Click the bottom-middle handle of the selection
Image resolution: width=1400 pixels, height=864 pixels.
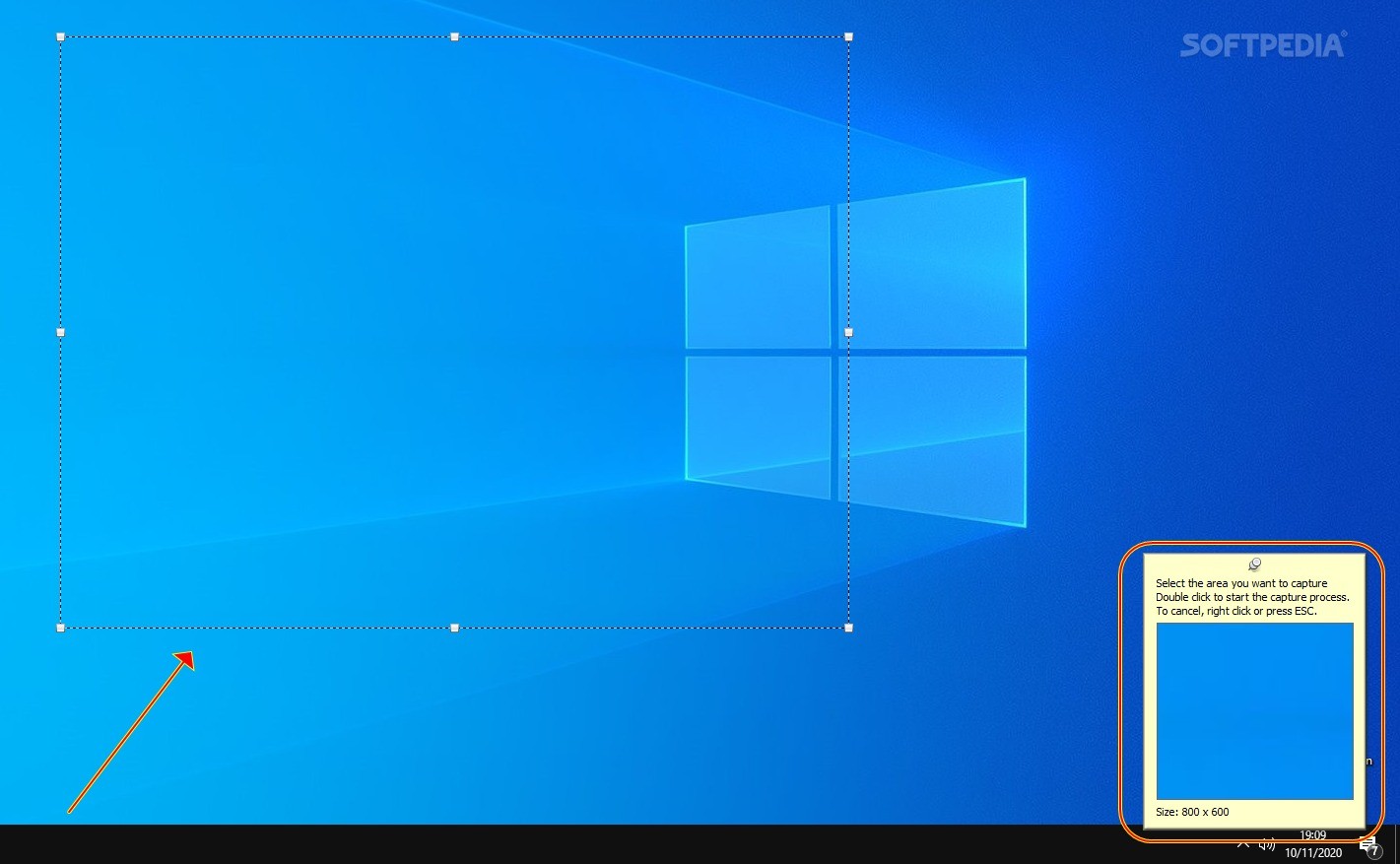[x=454, y=627]
